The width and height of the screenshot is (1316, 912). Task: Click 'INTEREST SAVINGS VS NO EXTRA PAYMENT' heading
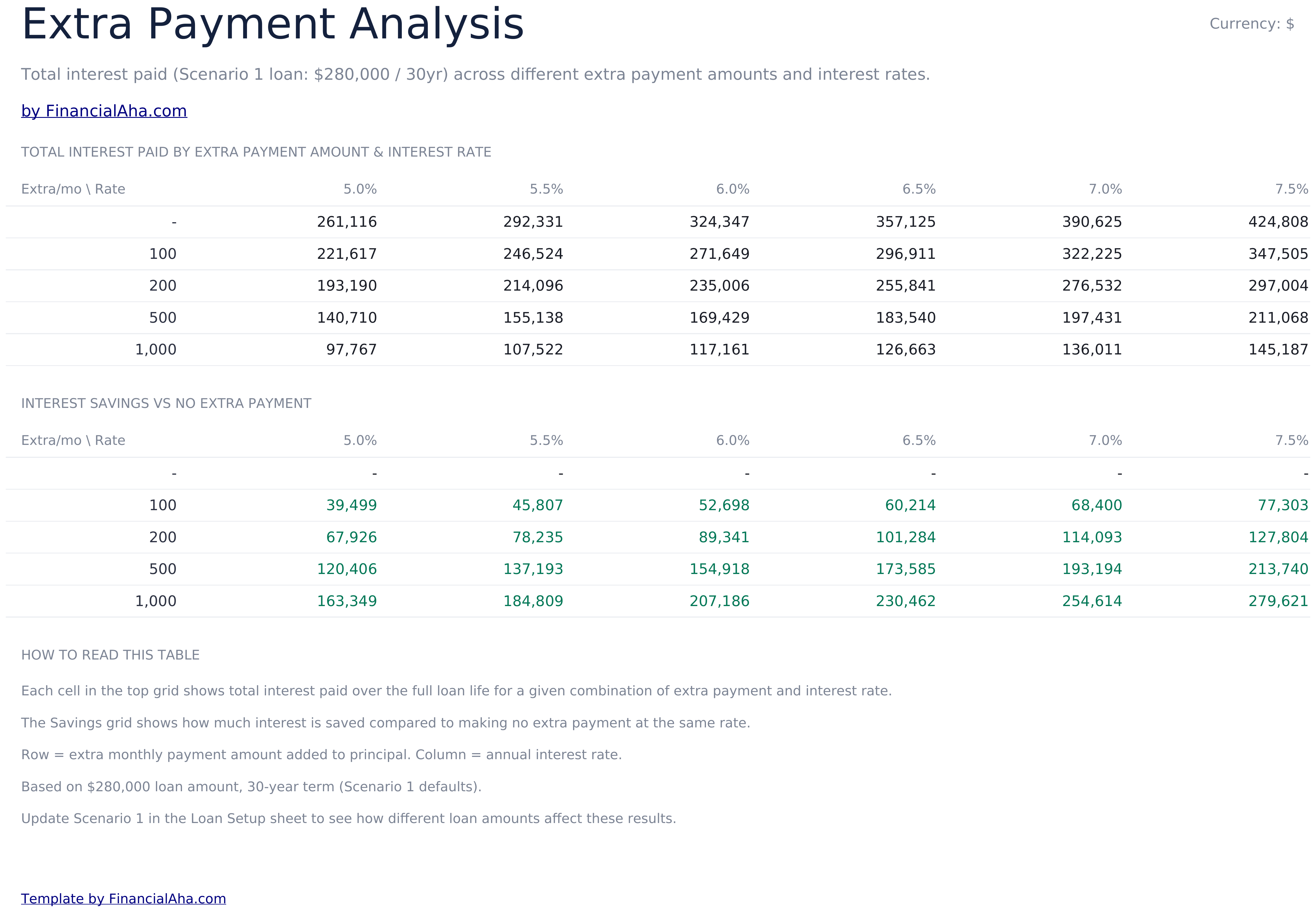166,404
